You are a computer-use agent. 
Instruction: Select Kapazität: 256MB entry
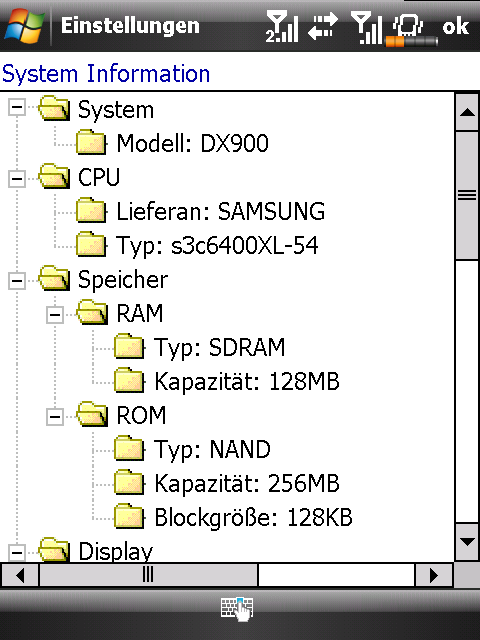[x=247, y=484]
